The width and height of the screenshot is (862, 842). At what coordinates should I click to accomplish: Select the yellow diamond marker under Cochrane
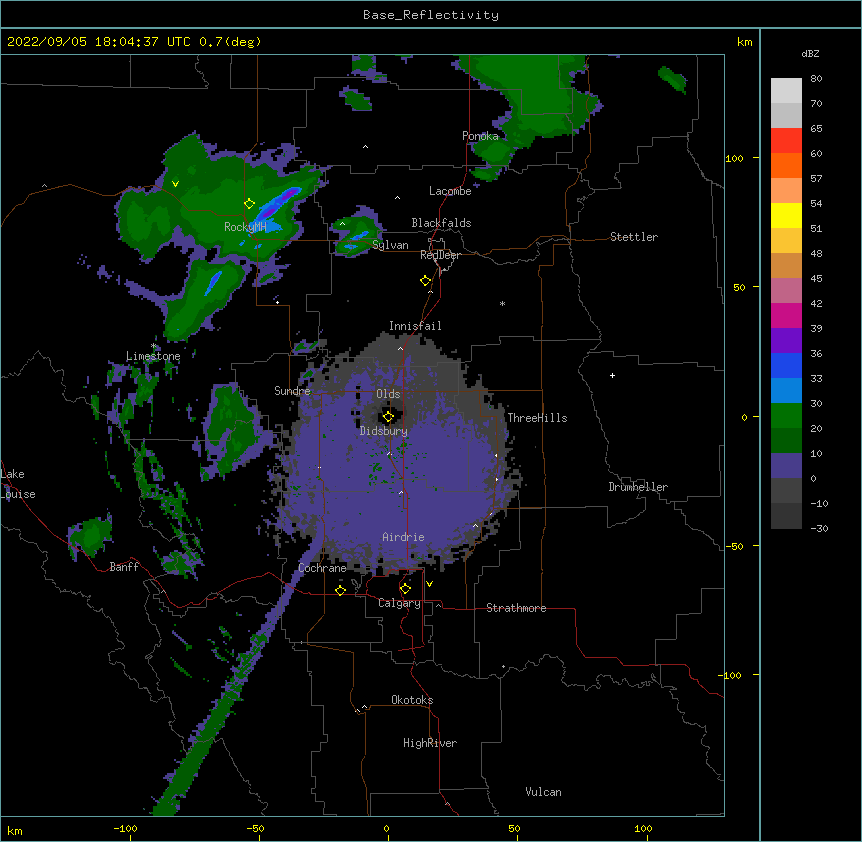tap(340, 590)
